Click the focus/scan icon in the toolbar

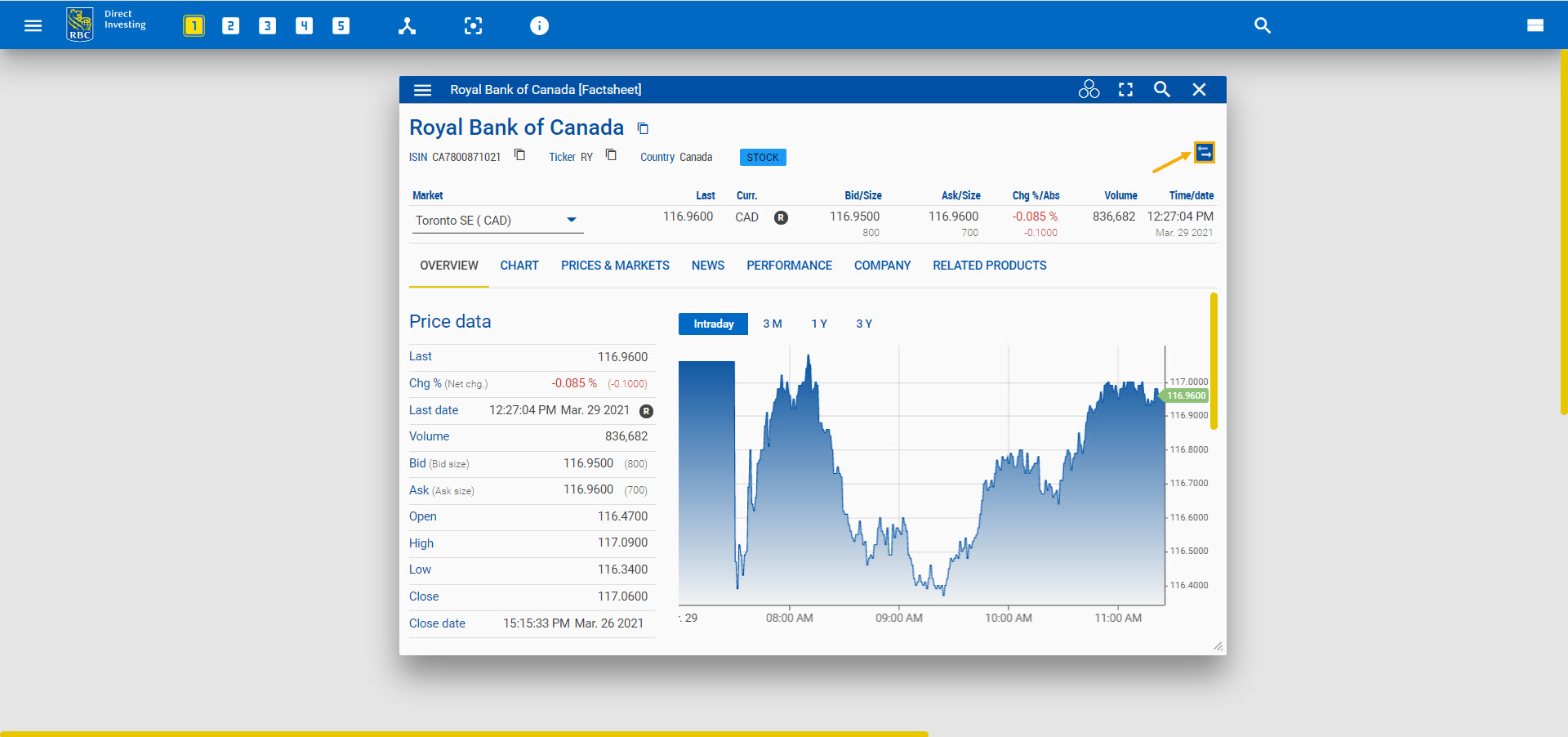coord(474,25)
